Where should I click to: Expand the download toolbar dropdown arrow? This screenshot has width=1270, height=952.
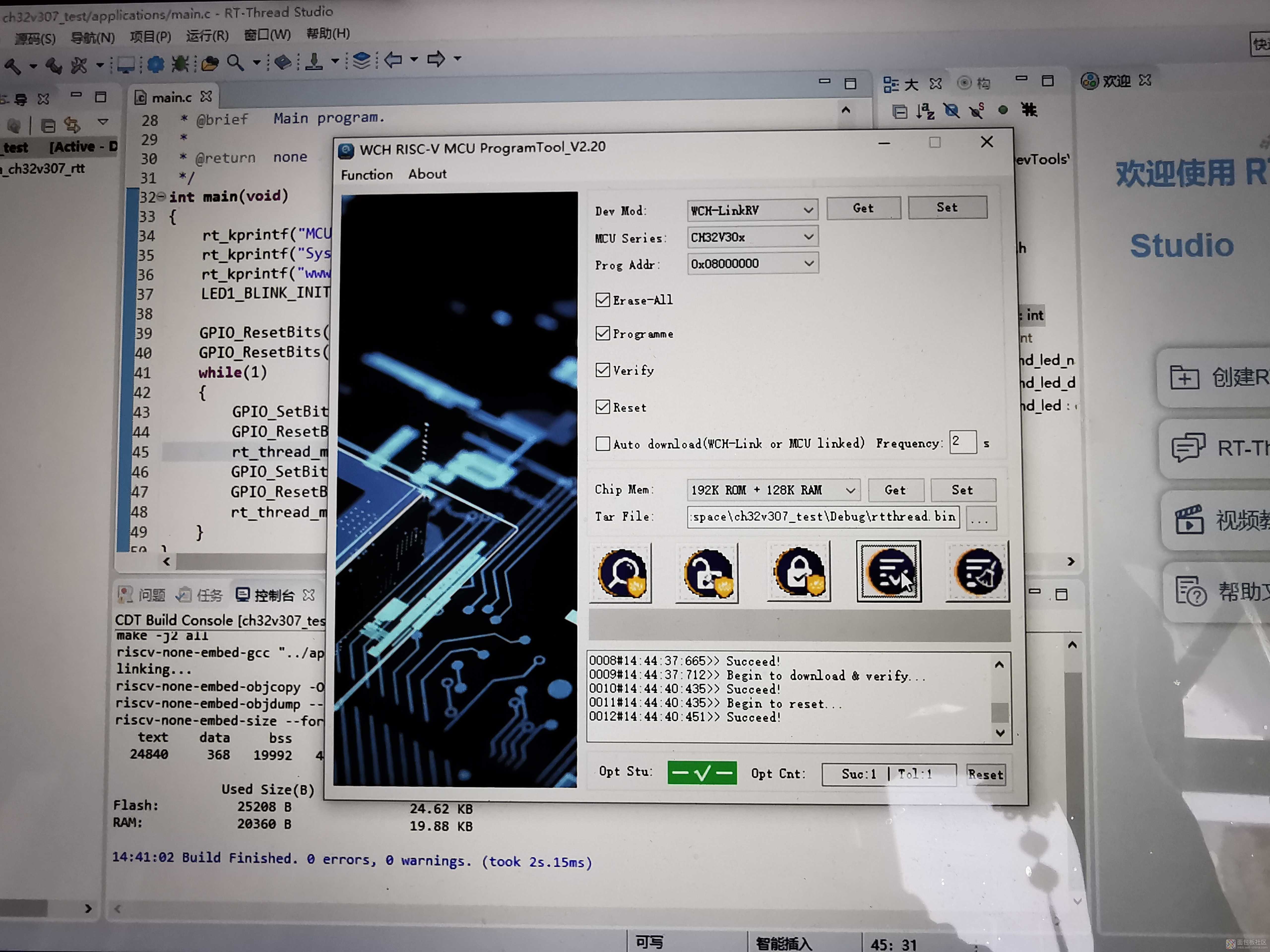tap(335, 60)
